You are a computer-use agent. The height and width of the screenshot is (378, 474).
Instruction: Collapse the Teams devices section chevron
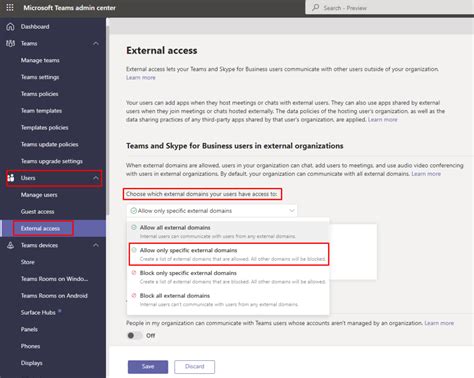click(x=96, y=245)
